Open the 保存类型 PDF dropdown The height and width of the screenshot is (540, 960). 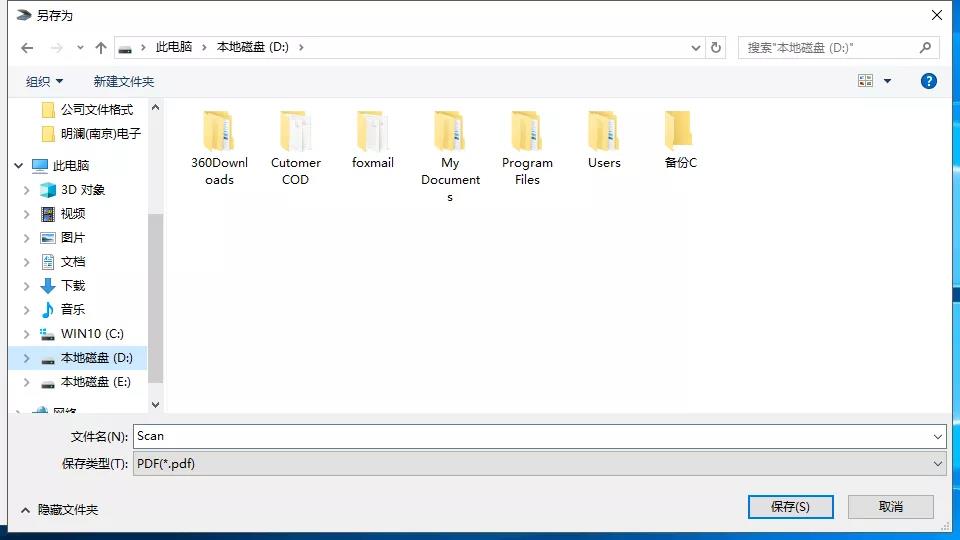539,464
